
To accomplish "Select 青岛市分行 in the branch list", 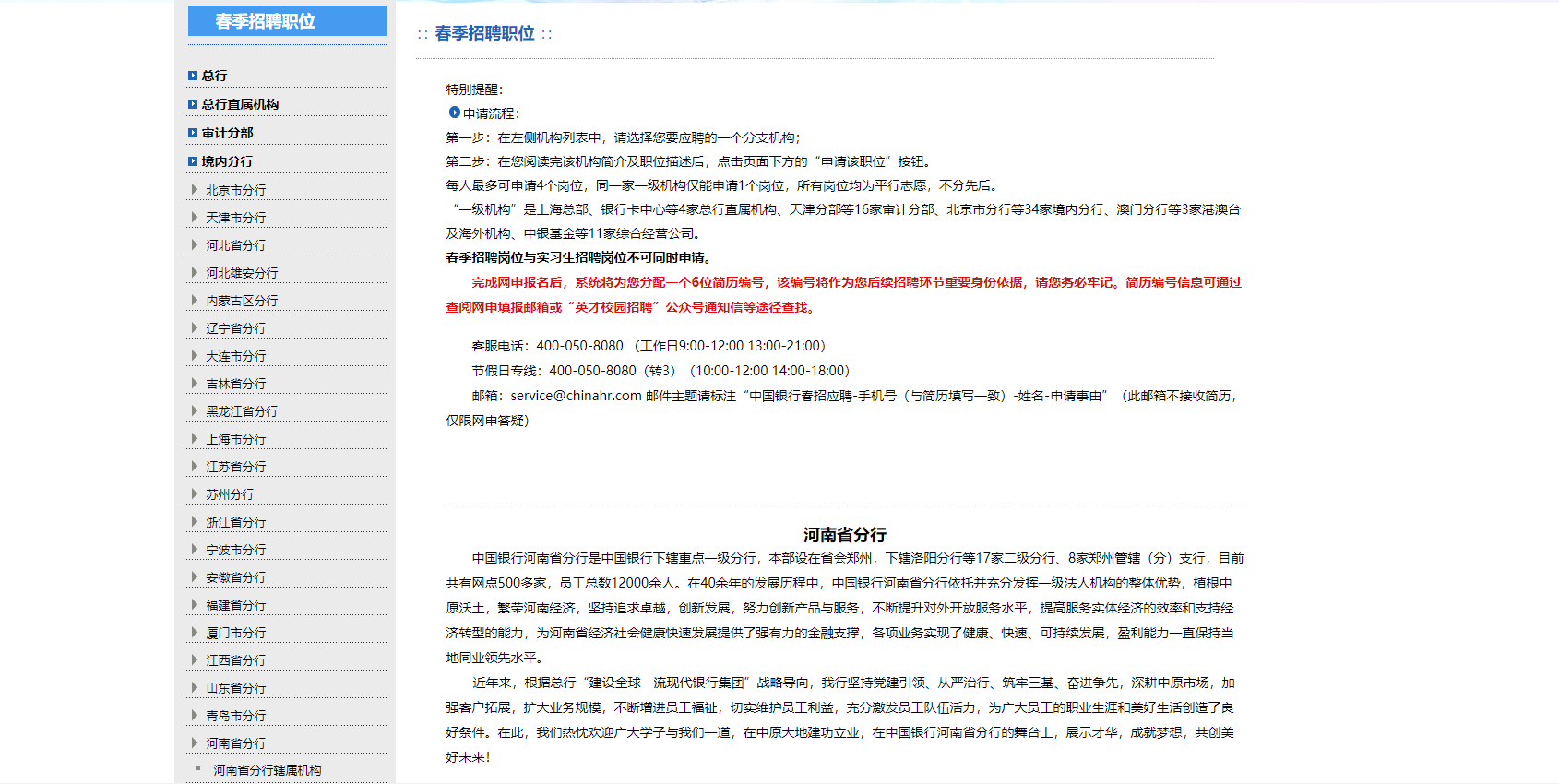I will click(235, 716).
